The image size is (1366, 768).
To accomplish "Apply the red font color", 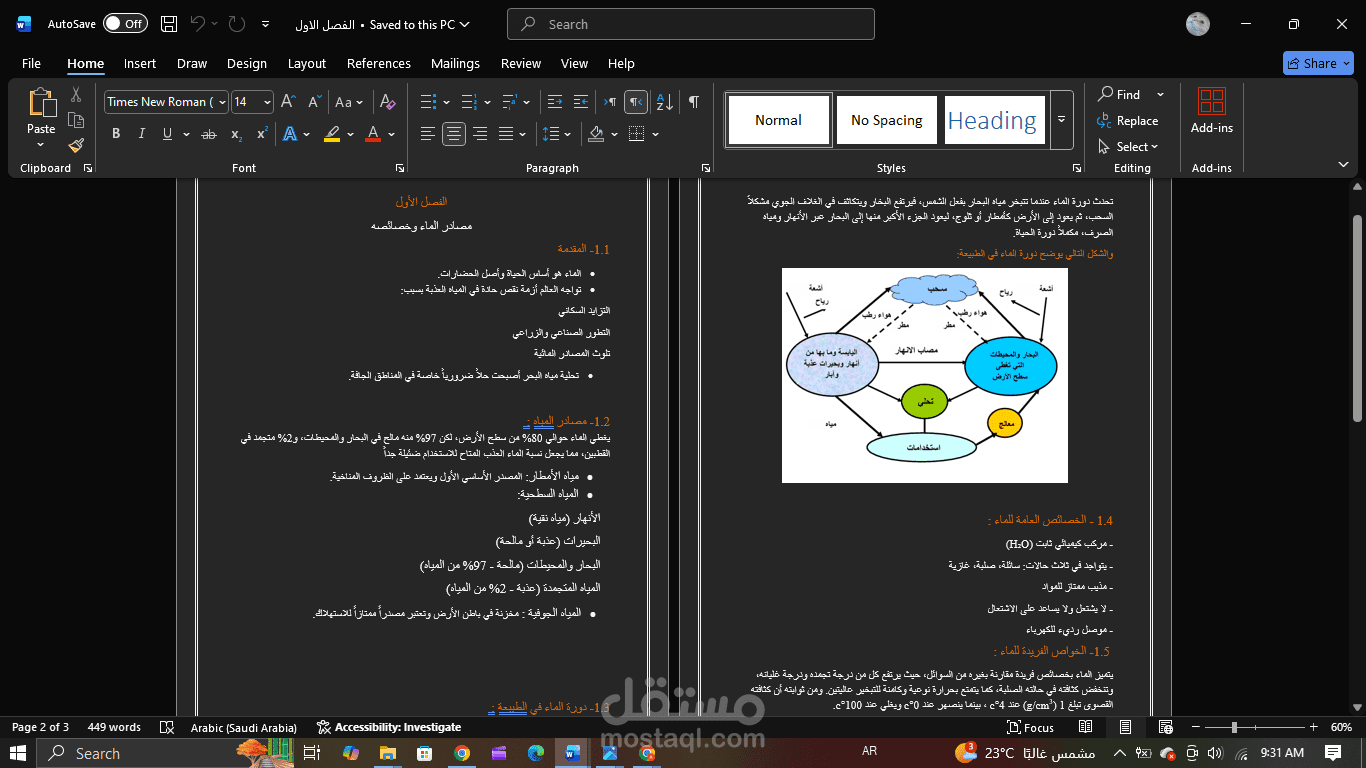I will pyautogui.click(x=373, y=134).
